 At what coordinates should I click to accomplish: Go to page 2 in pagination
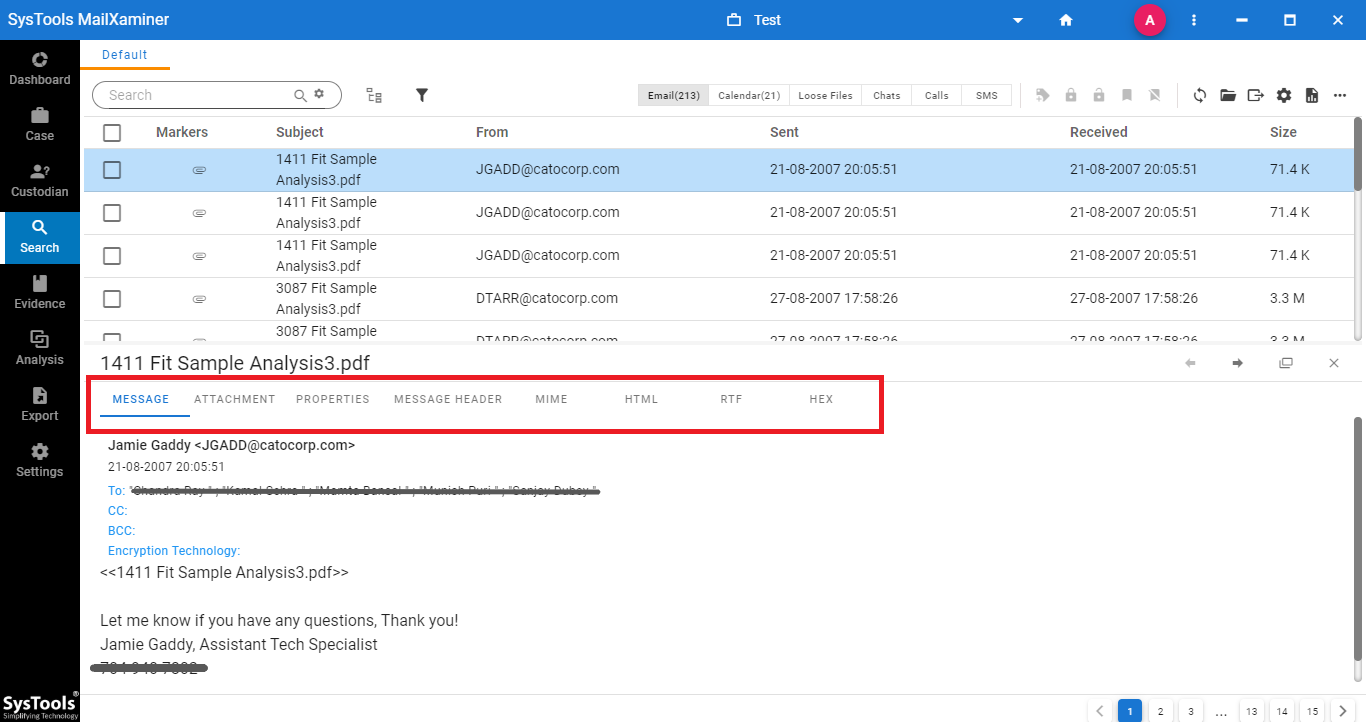(x=1160, y=711)
